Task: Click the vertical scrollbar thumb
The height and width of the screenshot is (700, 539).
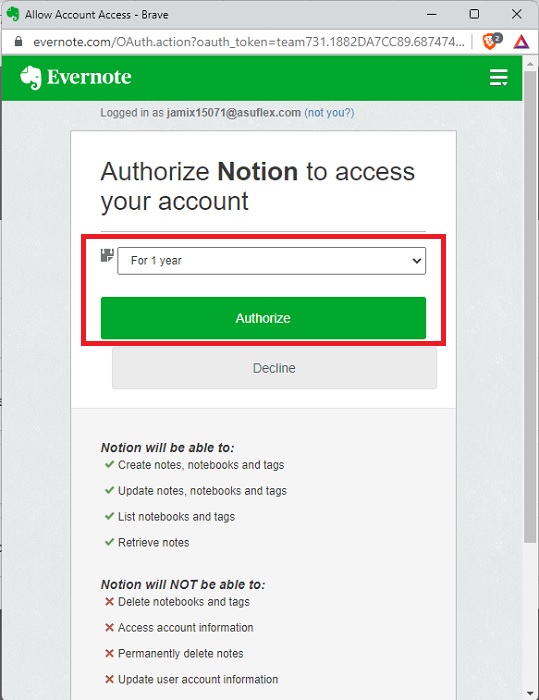Action: click(530, 306)
